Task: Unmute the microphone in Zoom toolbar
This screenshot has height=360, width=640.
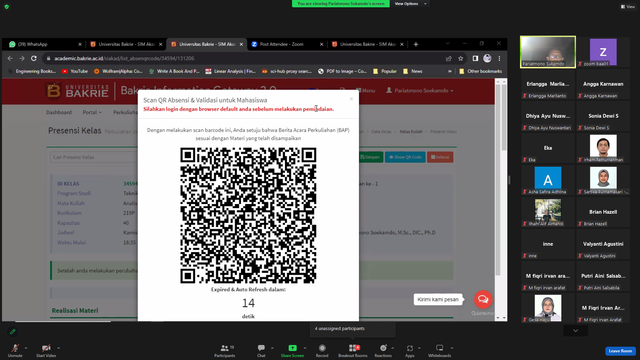Action: click(x=15, y=350)
